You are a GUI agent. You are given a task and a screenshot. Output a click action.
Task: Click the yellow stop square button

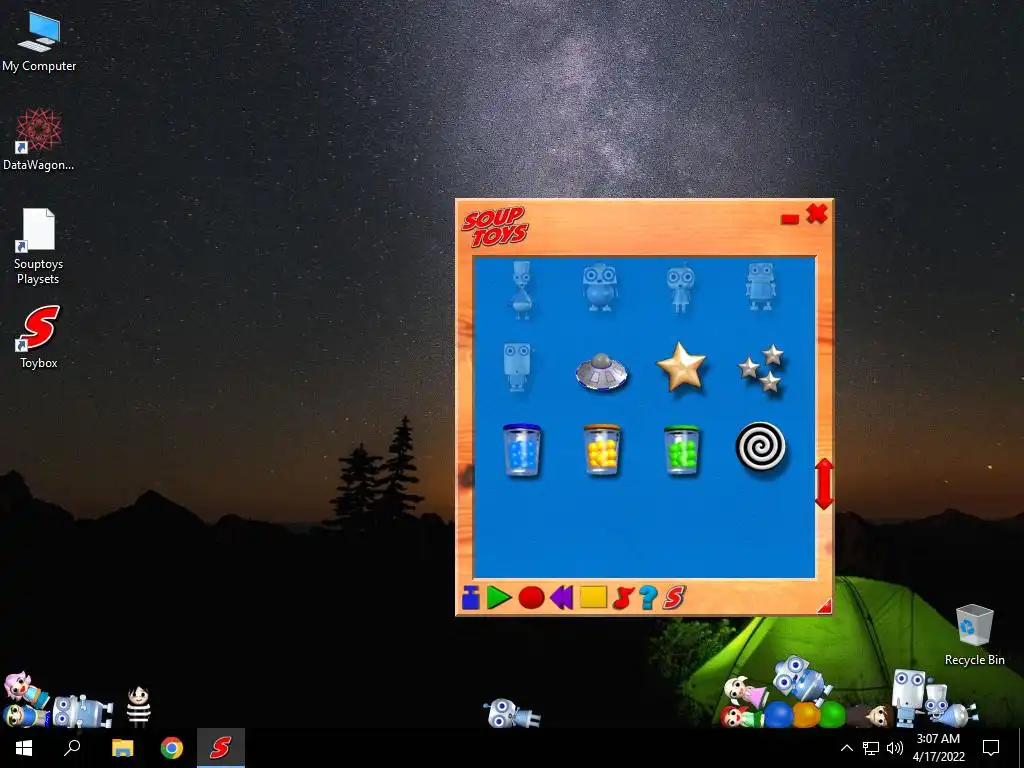(594, 597)
